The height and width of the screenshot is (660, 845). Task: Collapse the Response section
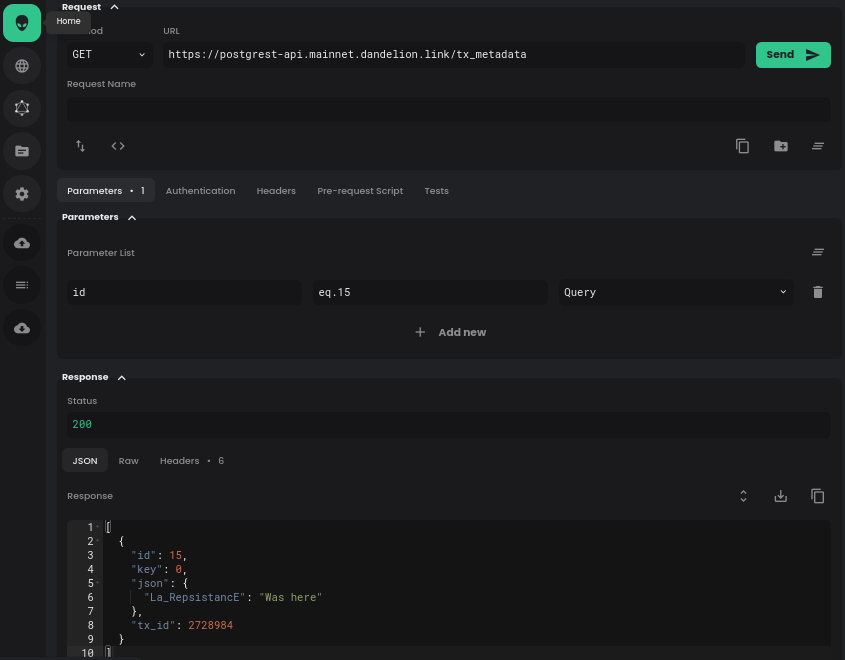[122, 378]
